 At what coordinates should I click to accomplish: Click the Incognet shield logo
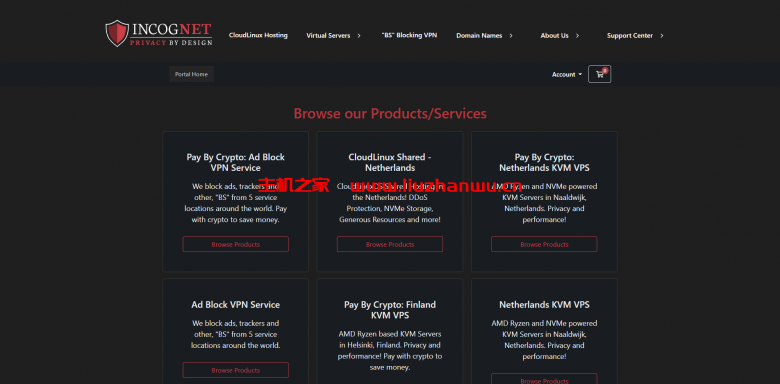117,33
